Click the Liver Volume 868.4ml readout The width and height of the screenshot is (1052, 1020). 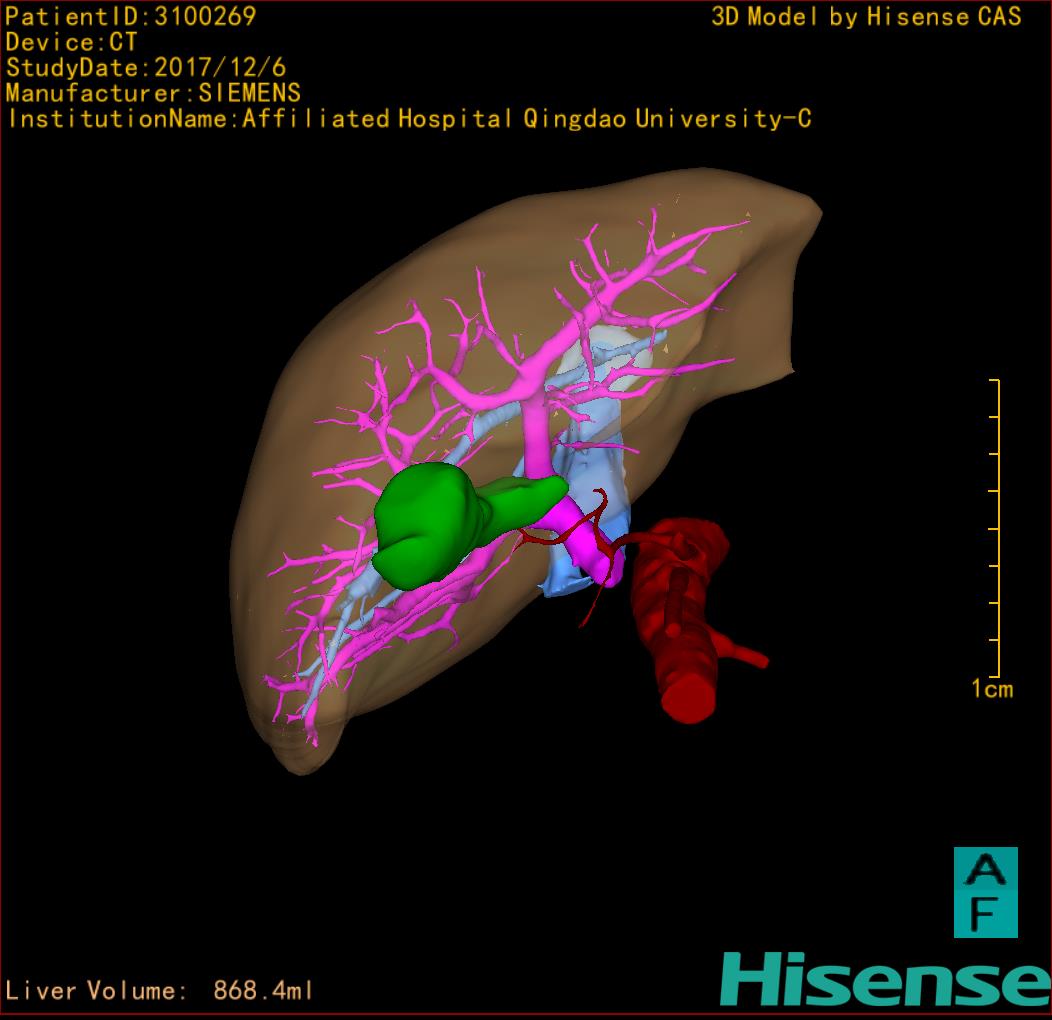[x=159, y=990]
